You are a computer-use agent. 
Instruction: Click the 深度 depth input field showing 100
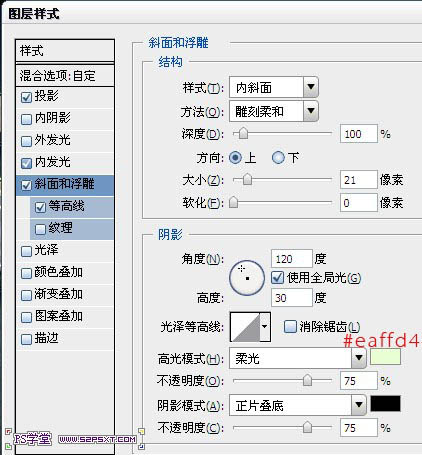359,134
